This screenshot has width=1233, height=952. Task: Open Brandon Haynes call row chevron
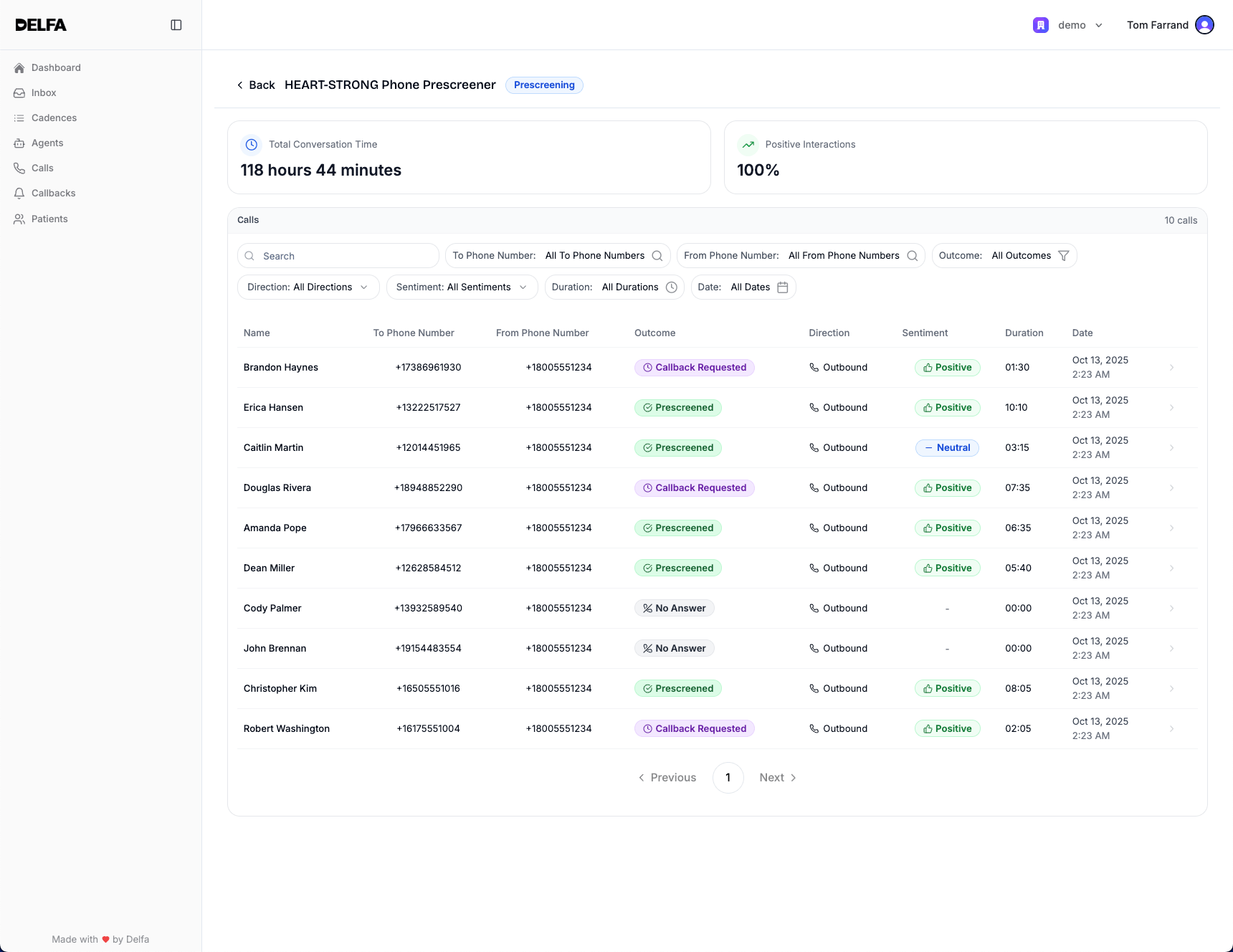pos(1171,368)
